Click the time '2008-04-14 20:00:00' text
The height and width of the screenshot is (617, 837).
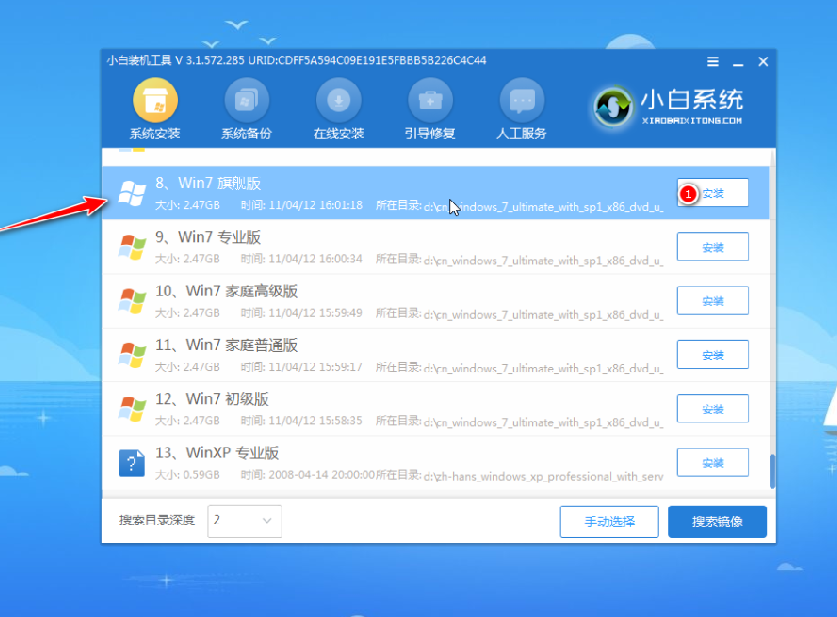coord(322,474)
